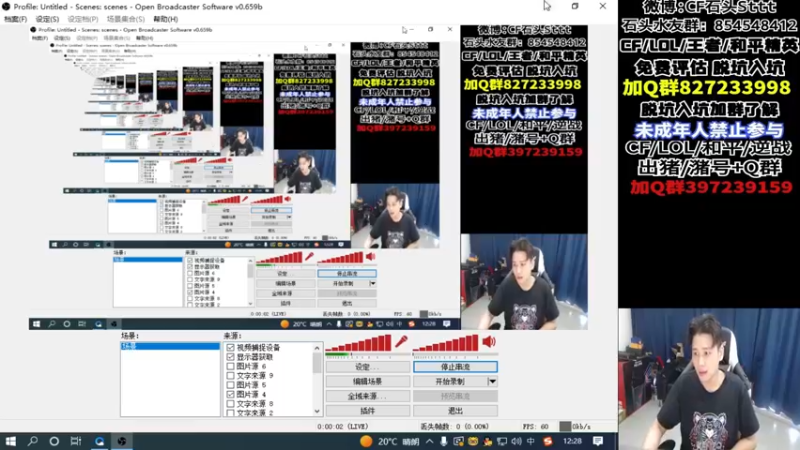Open the Windows Start menu
Screen dimensions: 800x450
(10, 441)
